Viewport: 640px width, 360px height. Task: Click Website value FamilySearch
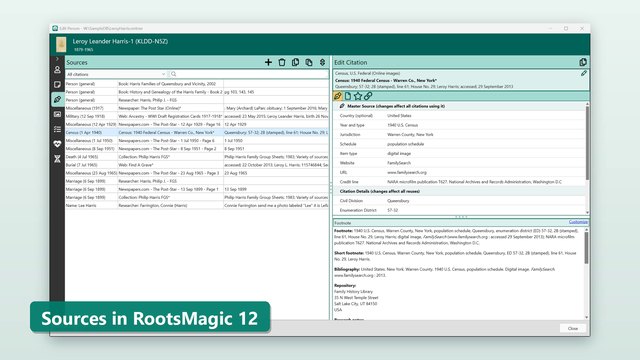399,163
